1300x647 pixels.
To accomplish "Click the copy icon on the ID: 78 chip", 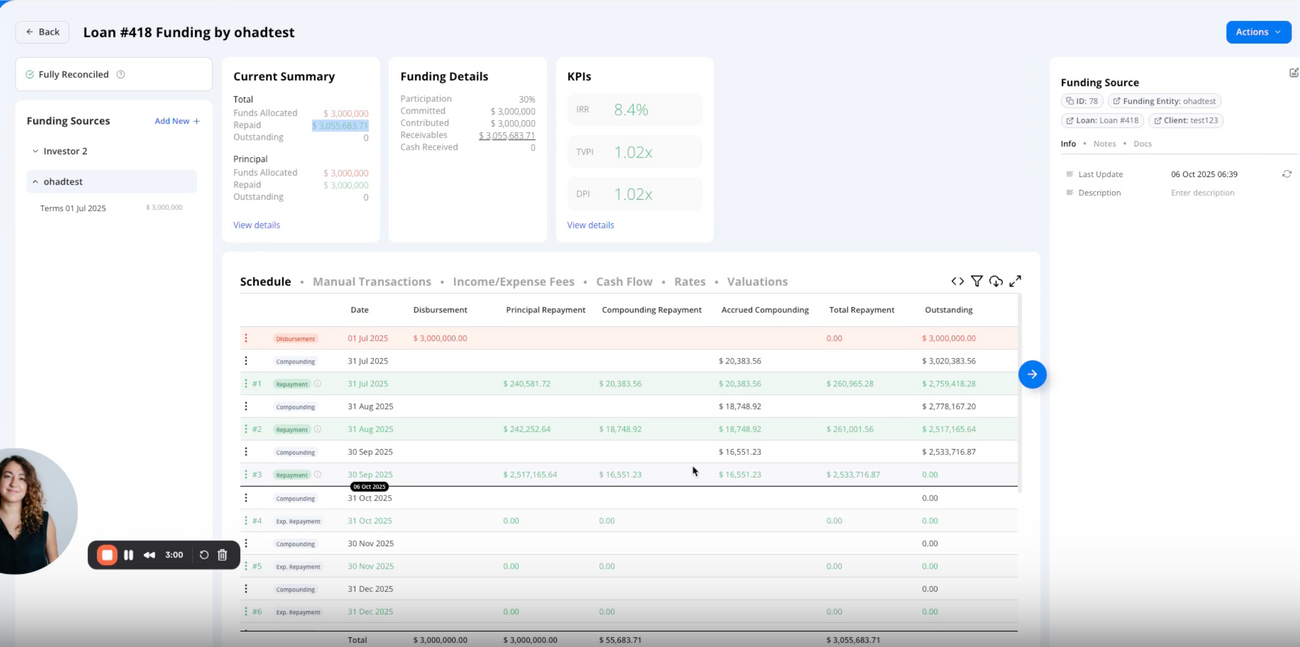I will tap(1068, 100).
